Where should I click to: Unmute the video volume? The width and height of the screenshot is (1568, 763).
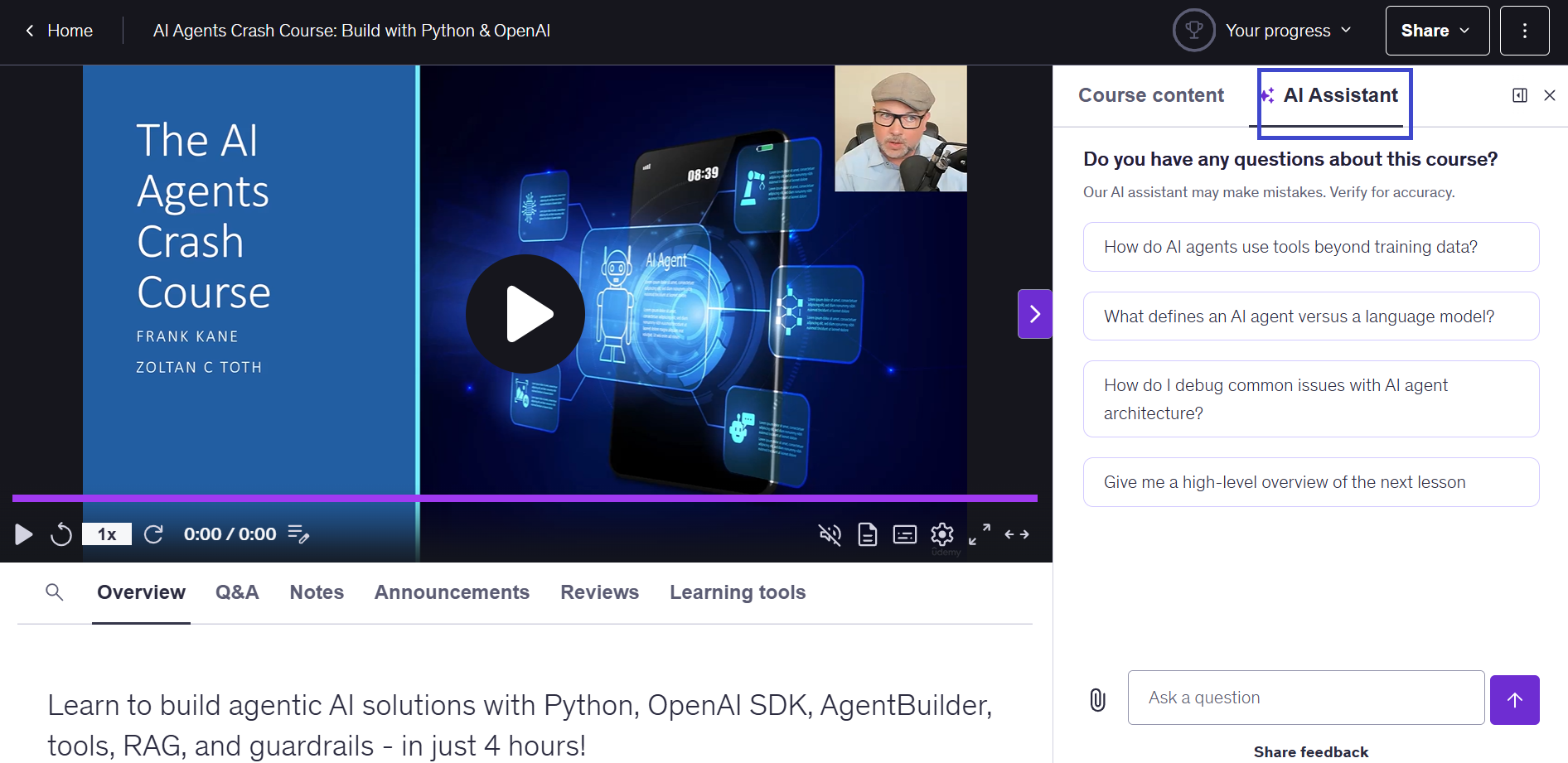tap(830, 534)
